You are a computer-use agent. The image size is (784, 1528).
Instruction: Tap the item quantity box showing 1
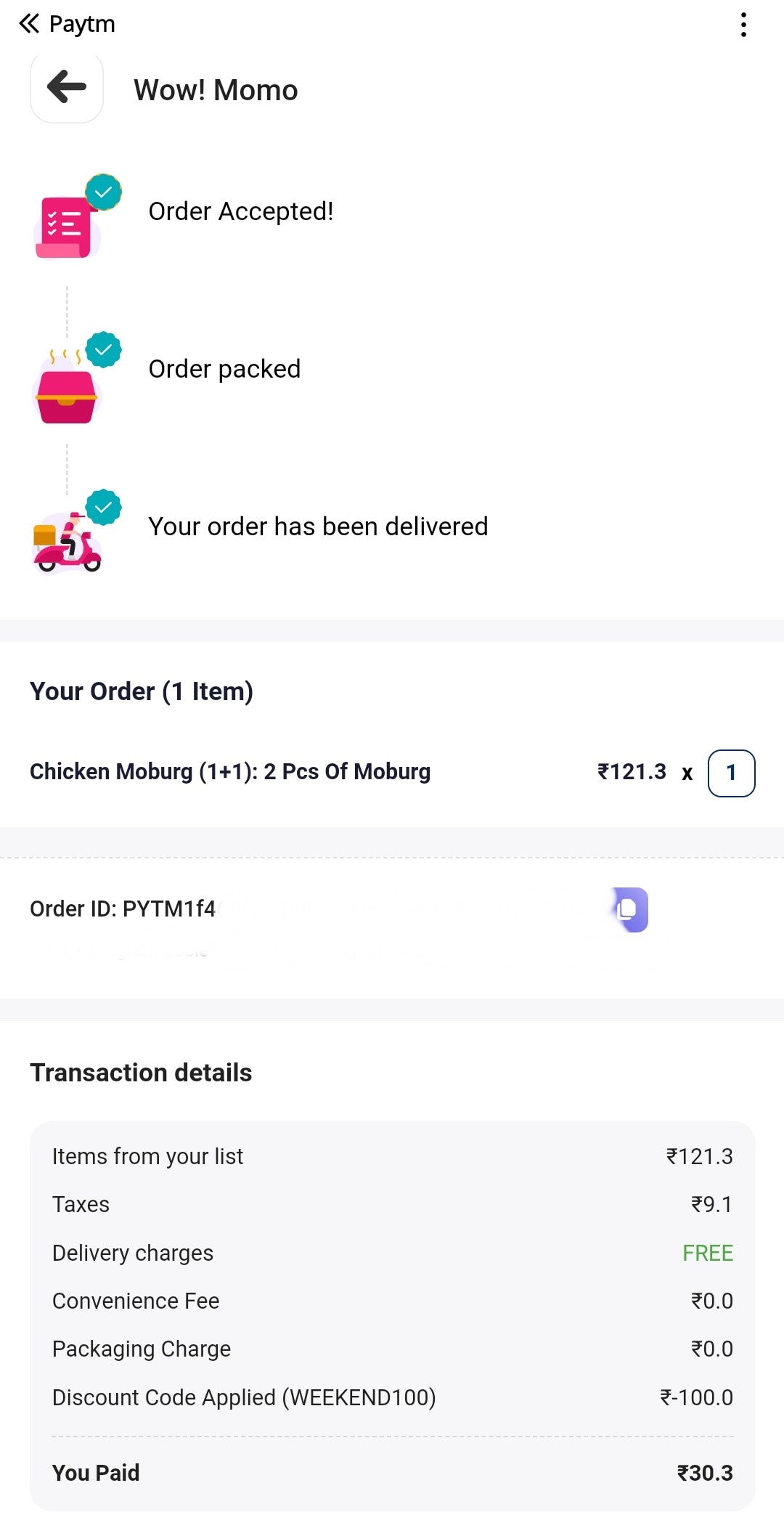coord(731,773)
